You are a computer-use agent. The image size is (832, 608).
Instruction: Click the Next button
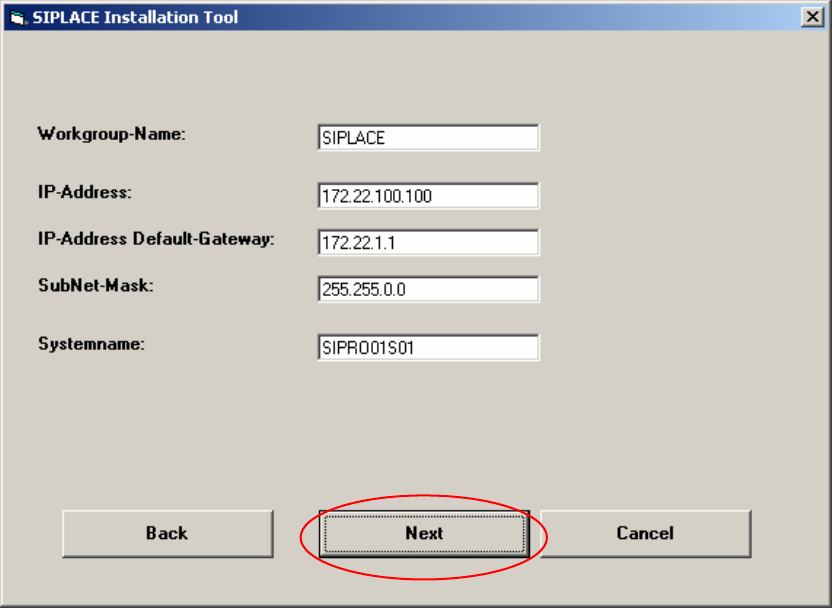point(424,534)
